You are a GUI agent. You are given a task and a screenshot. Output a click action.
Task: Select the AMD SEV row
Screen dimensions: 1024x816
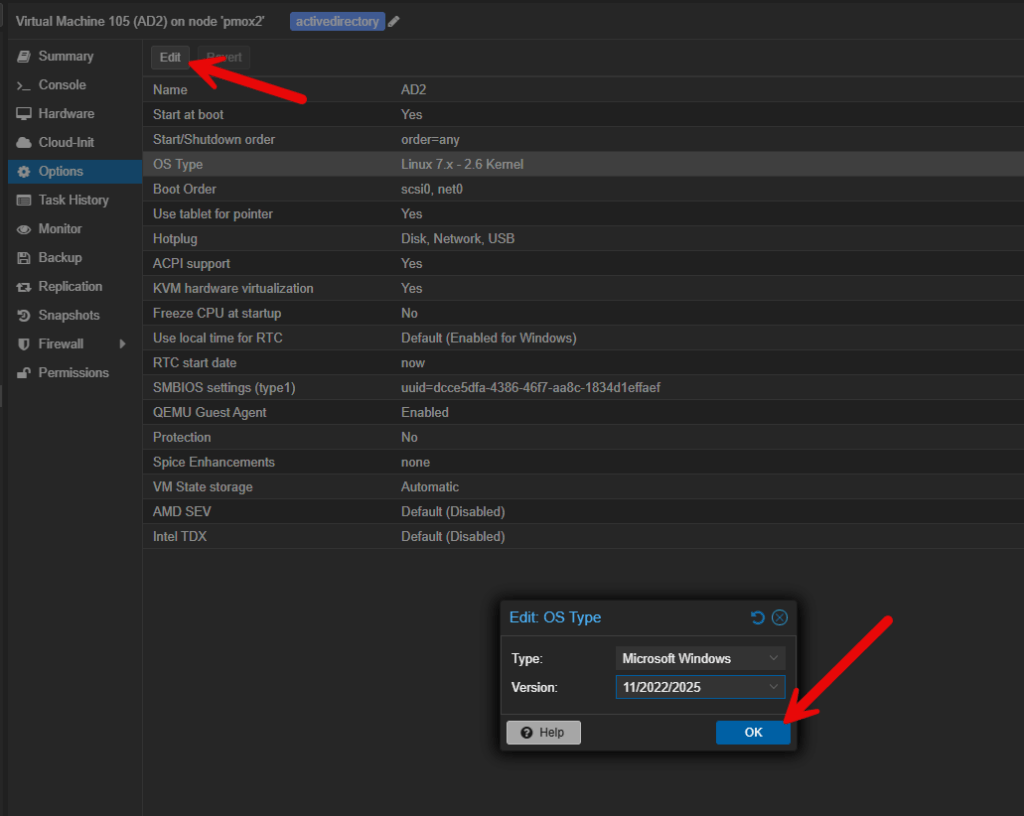coord(583,511)
